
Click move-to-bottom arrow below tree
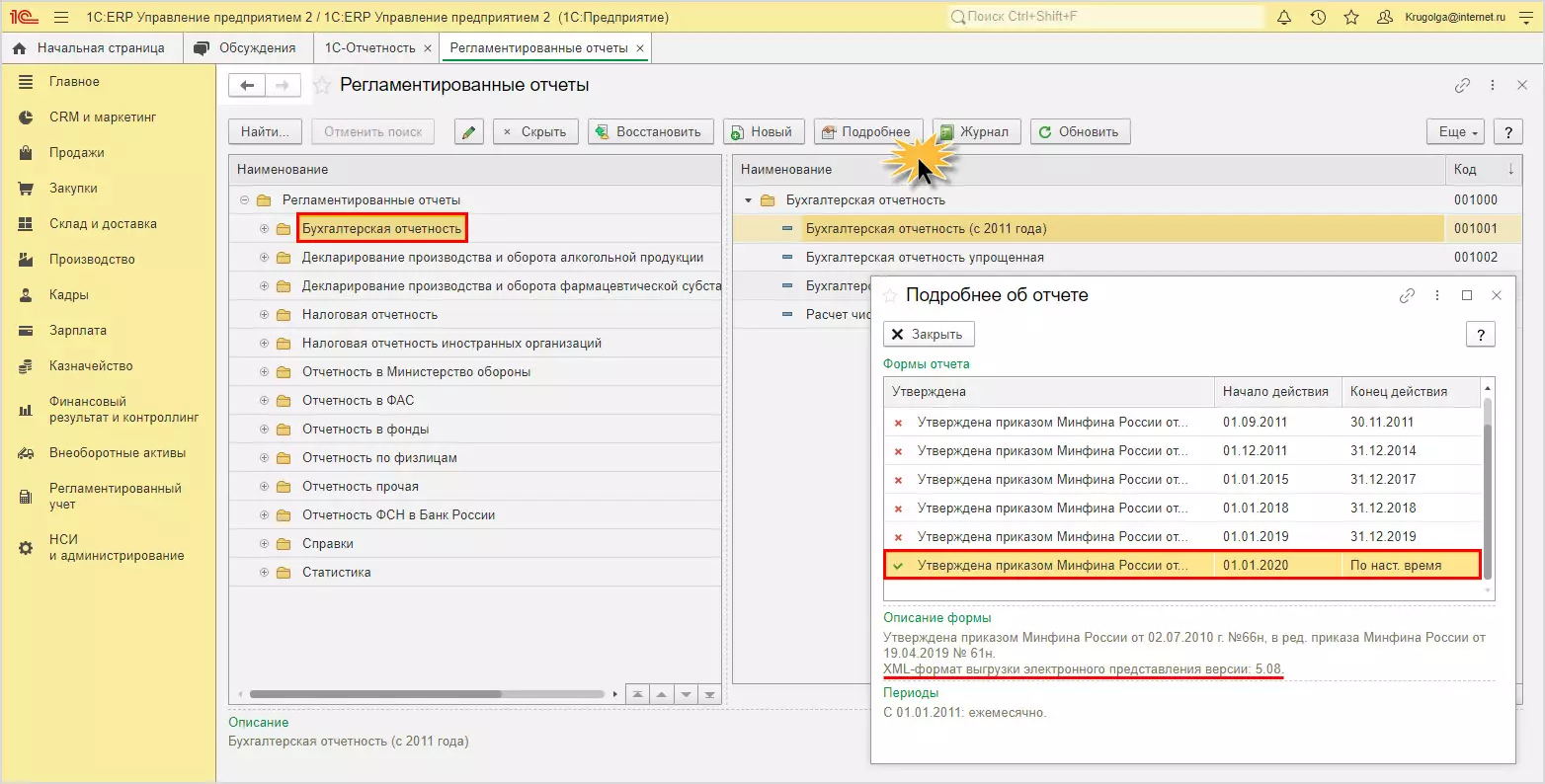pos(709,694)
